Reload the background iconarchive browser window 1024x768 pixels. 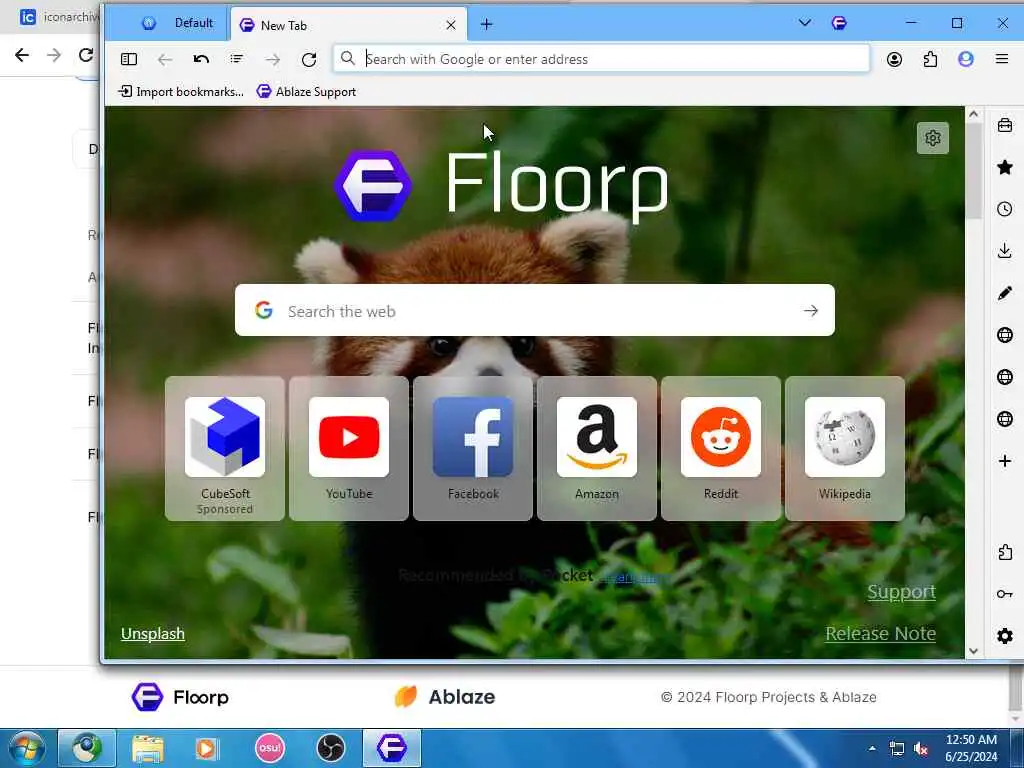pyautogui.click(x=86, y=55)
